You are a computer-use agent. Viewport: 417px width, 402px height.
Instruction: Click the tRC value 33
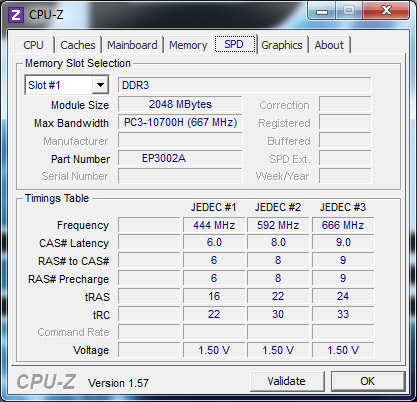(x=343, y=314)
